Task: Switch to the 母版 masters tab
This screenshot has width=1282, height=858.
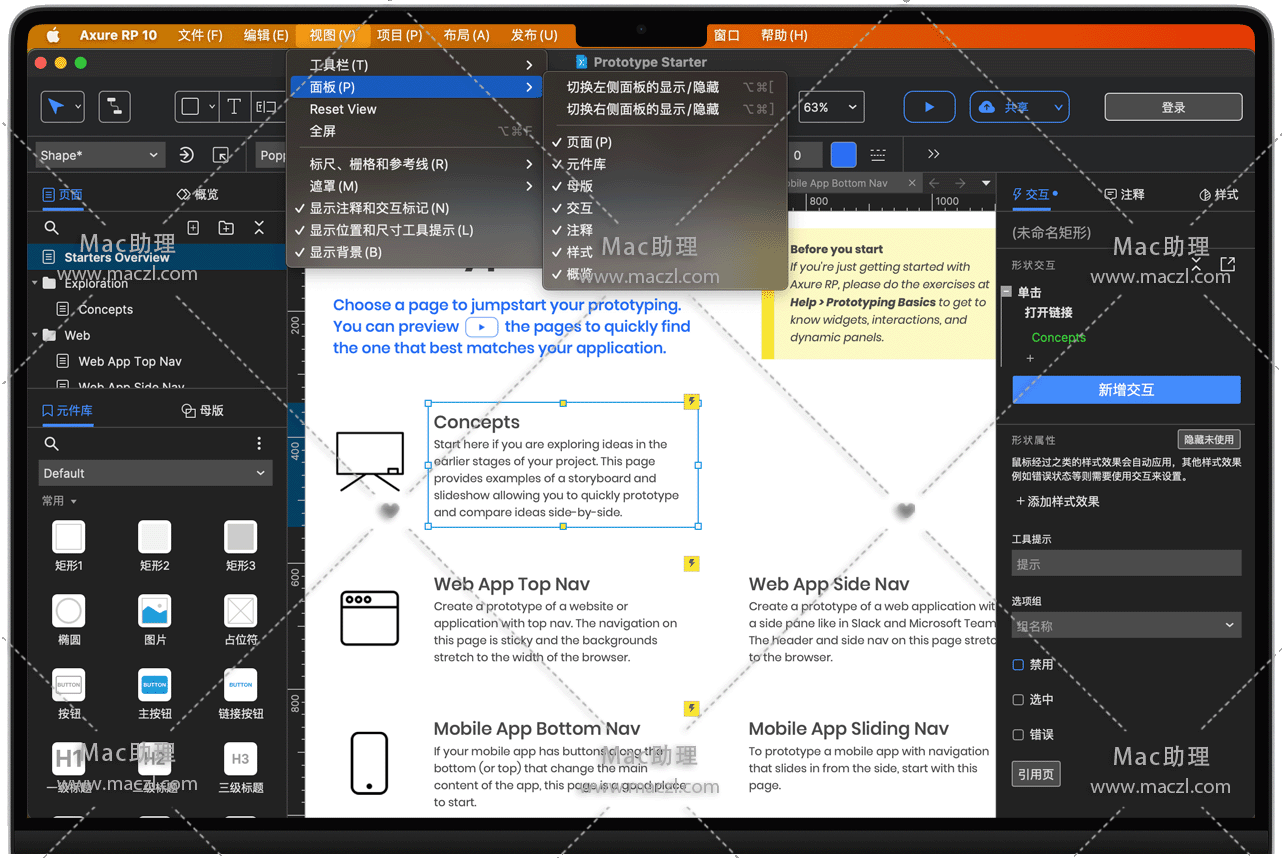Action: [202, 410]
